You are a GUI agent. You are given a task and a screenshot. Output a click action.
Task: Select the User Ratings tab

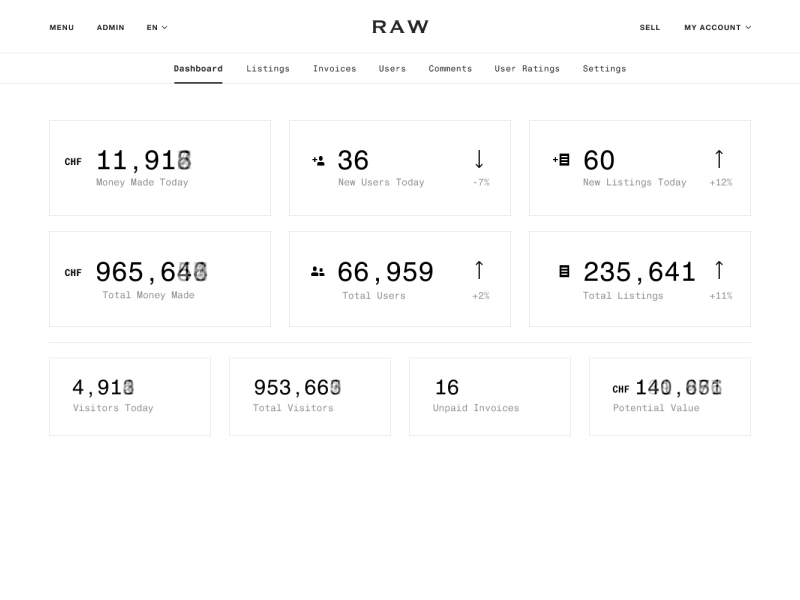(x=527, y=69)
